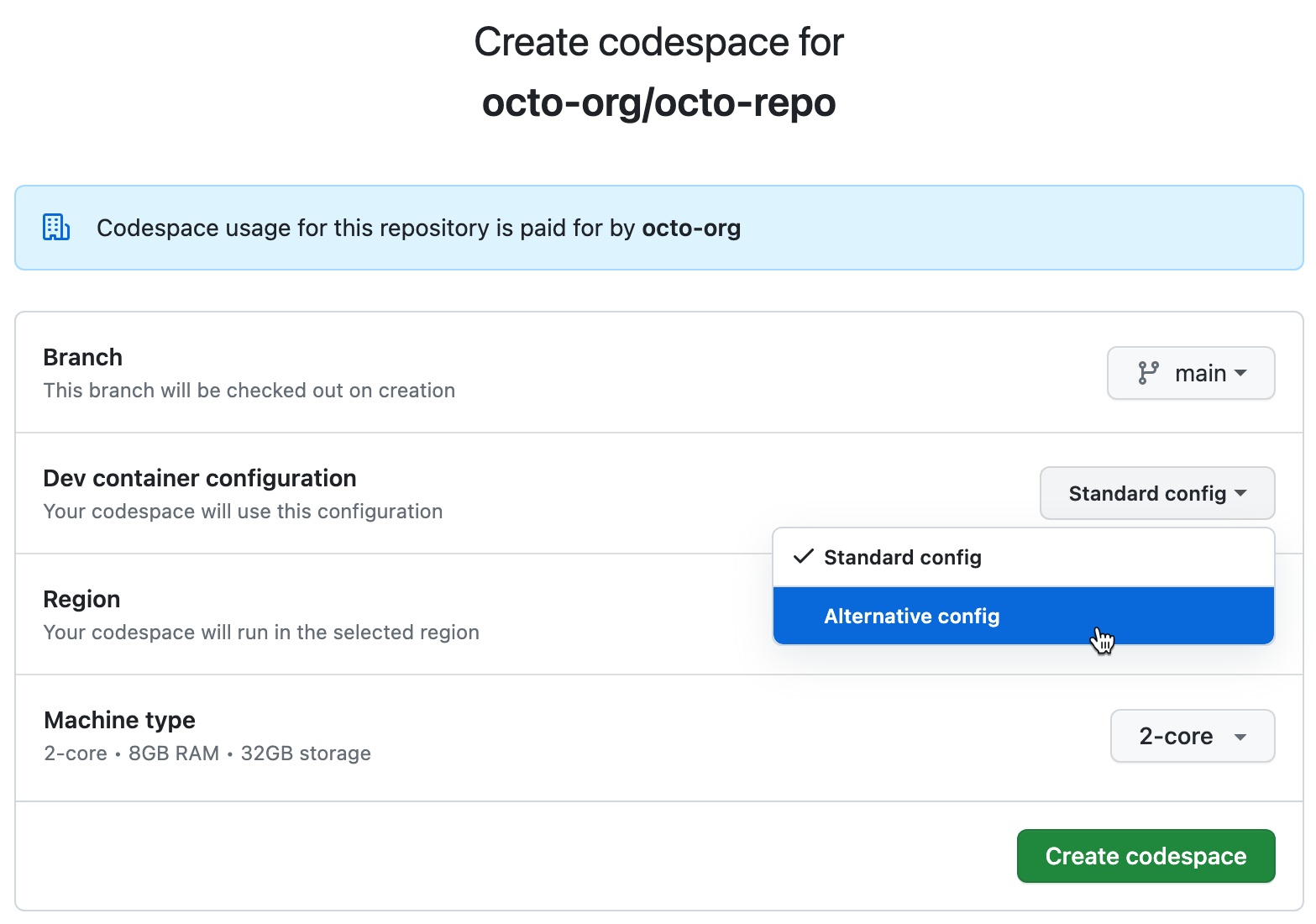Click the Standard config row to keep it selected
Image resolution: width=1316 pixels, height=924 pixels.
902,556
